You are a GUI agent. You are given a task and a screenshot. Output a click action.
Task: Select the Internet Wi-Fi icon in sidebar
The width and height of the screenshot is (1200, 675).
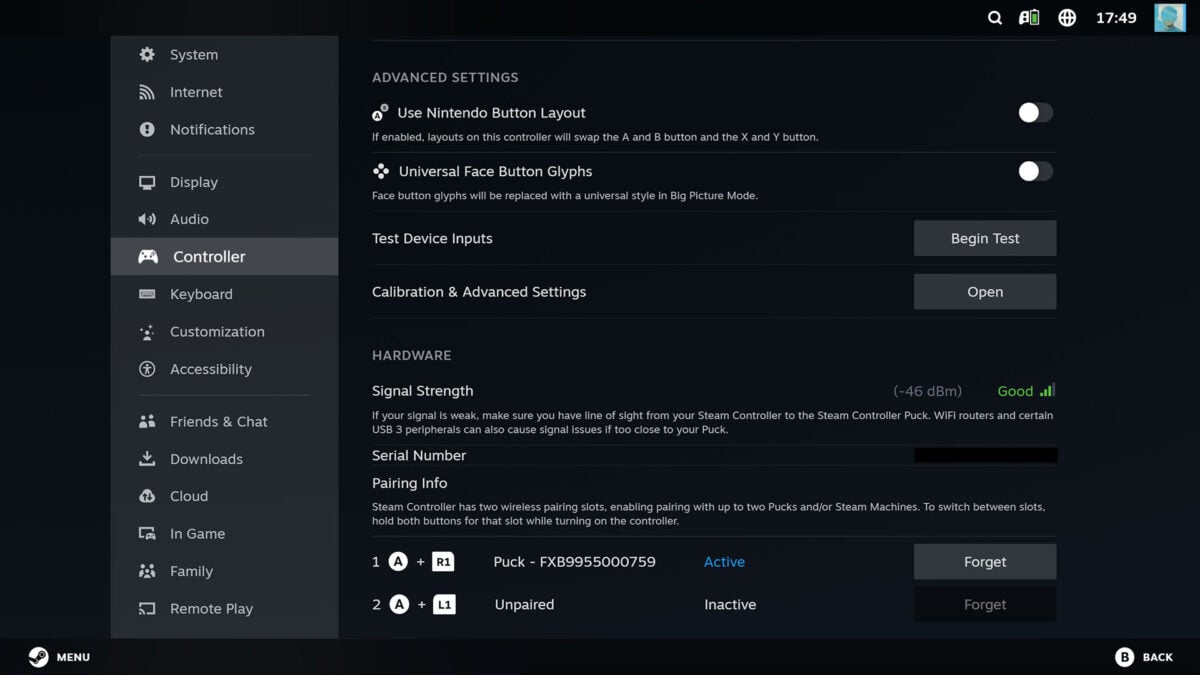tap(147, 92)
